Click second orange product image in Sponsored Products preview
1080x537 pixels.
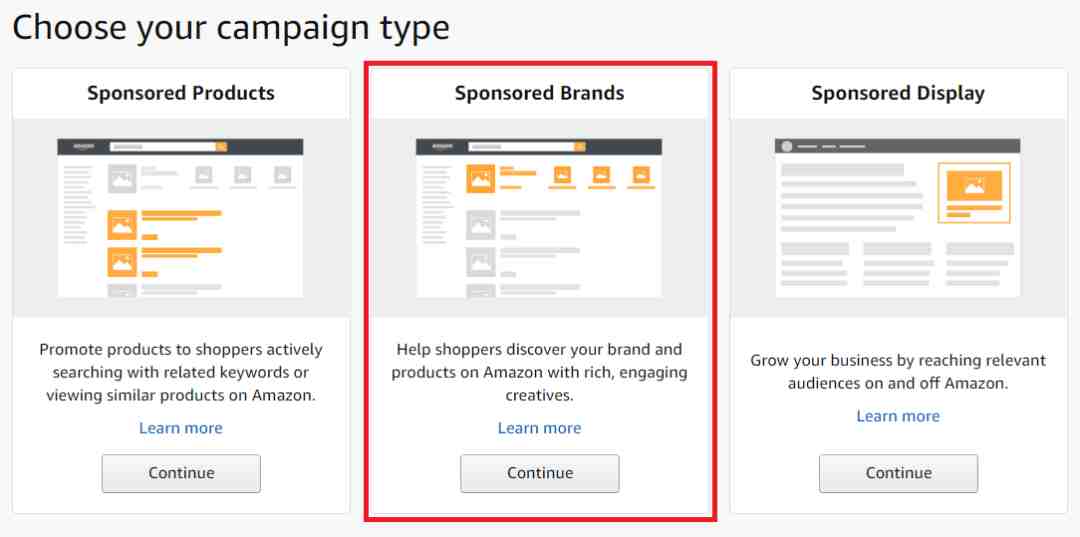[x=122, y=262]
